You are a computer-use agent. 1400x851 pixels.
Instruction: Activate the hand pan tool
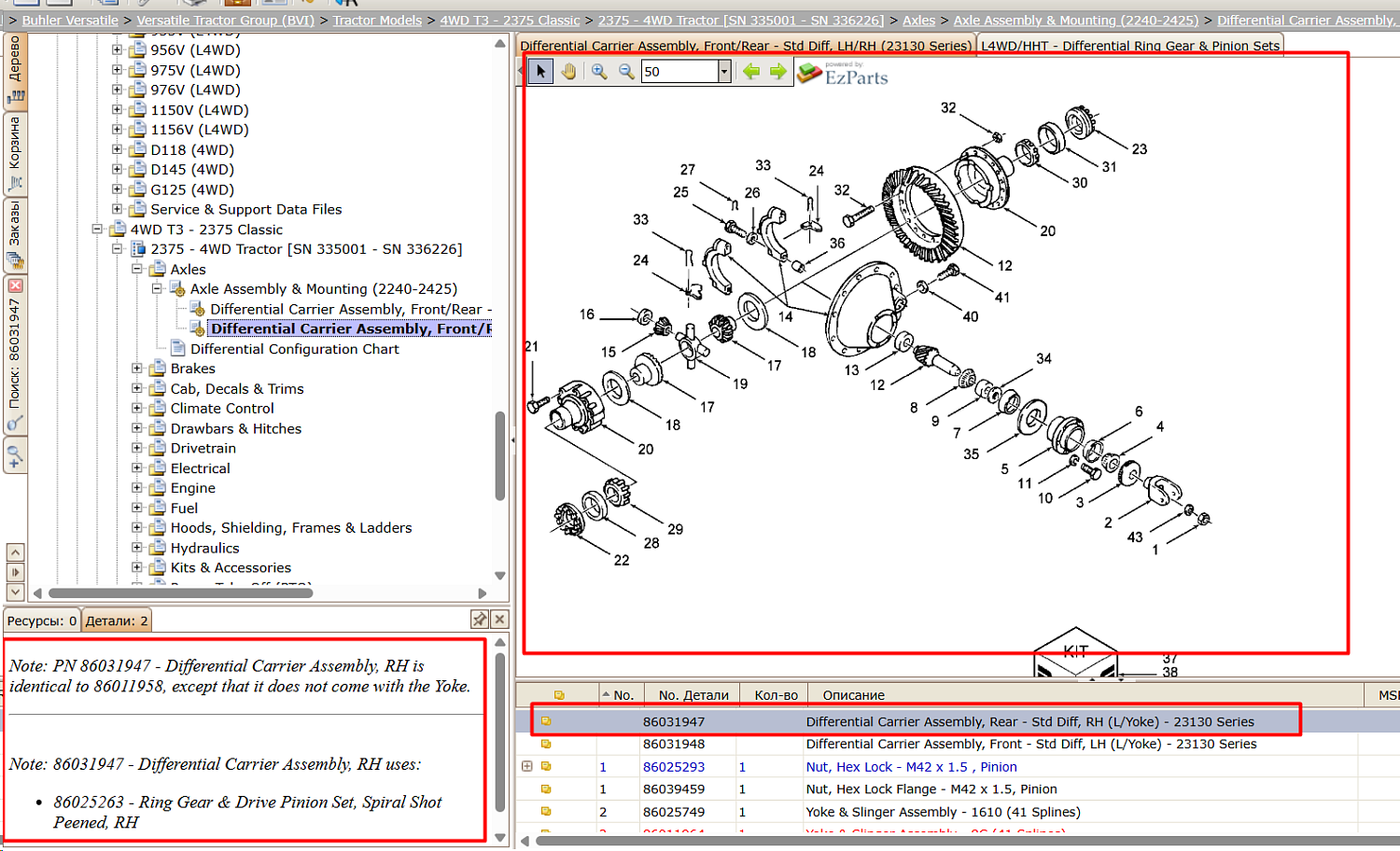pos(568,72)
